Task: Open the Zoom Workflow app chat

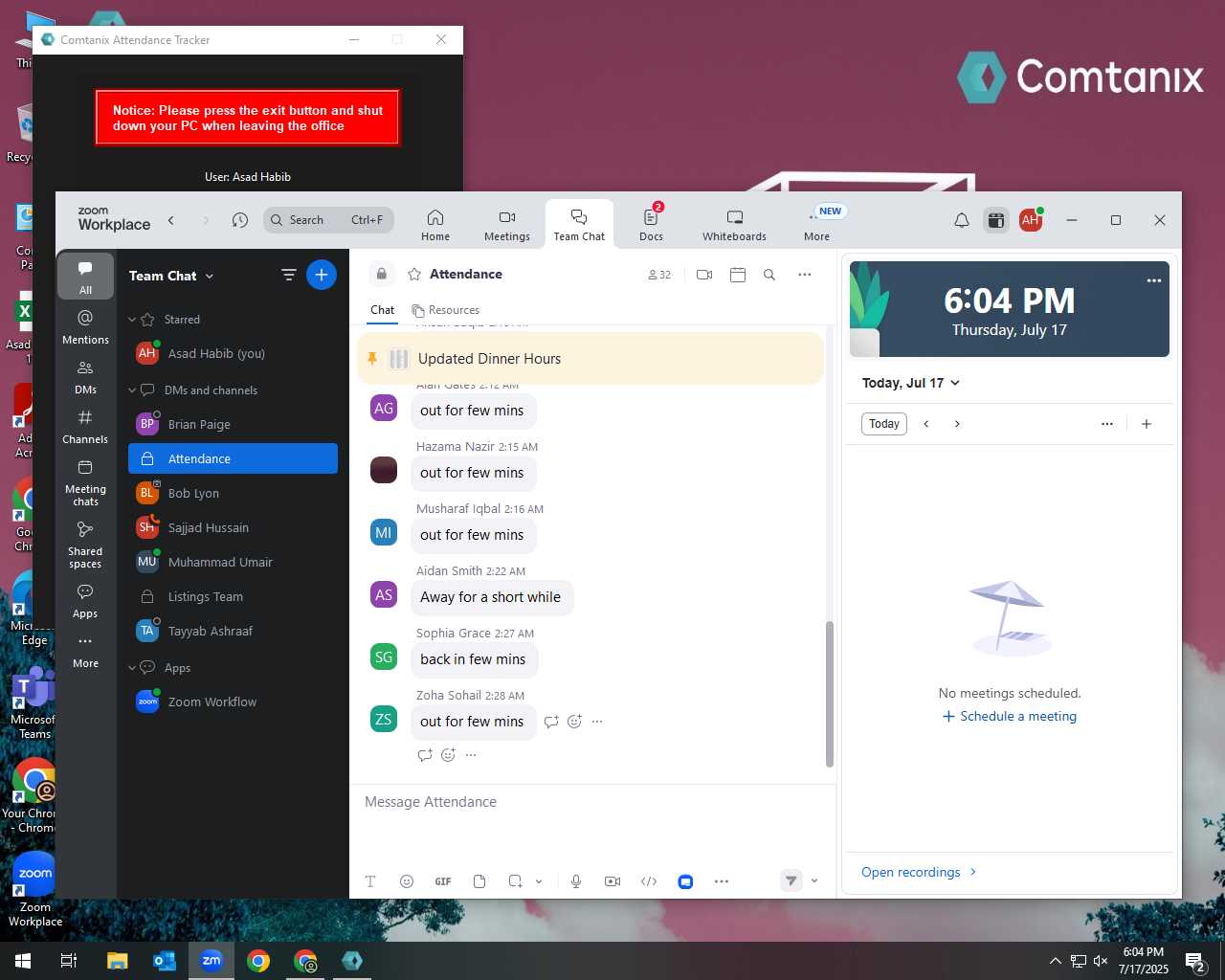Action: pyautogui.click(x=233, y=702)
